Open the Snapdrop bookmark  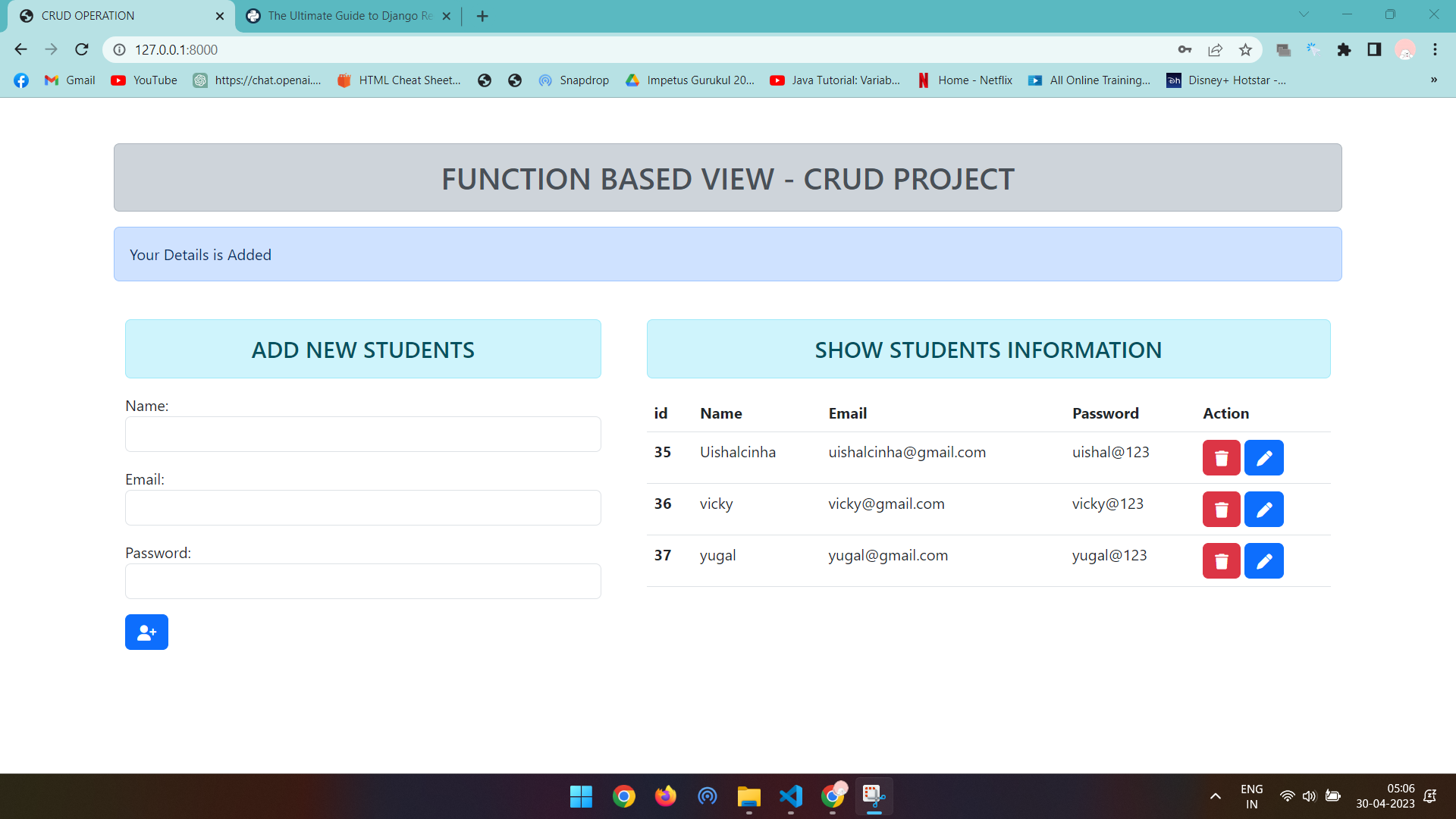coord(574,80)
